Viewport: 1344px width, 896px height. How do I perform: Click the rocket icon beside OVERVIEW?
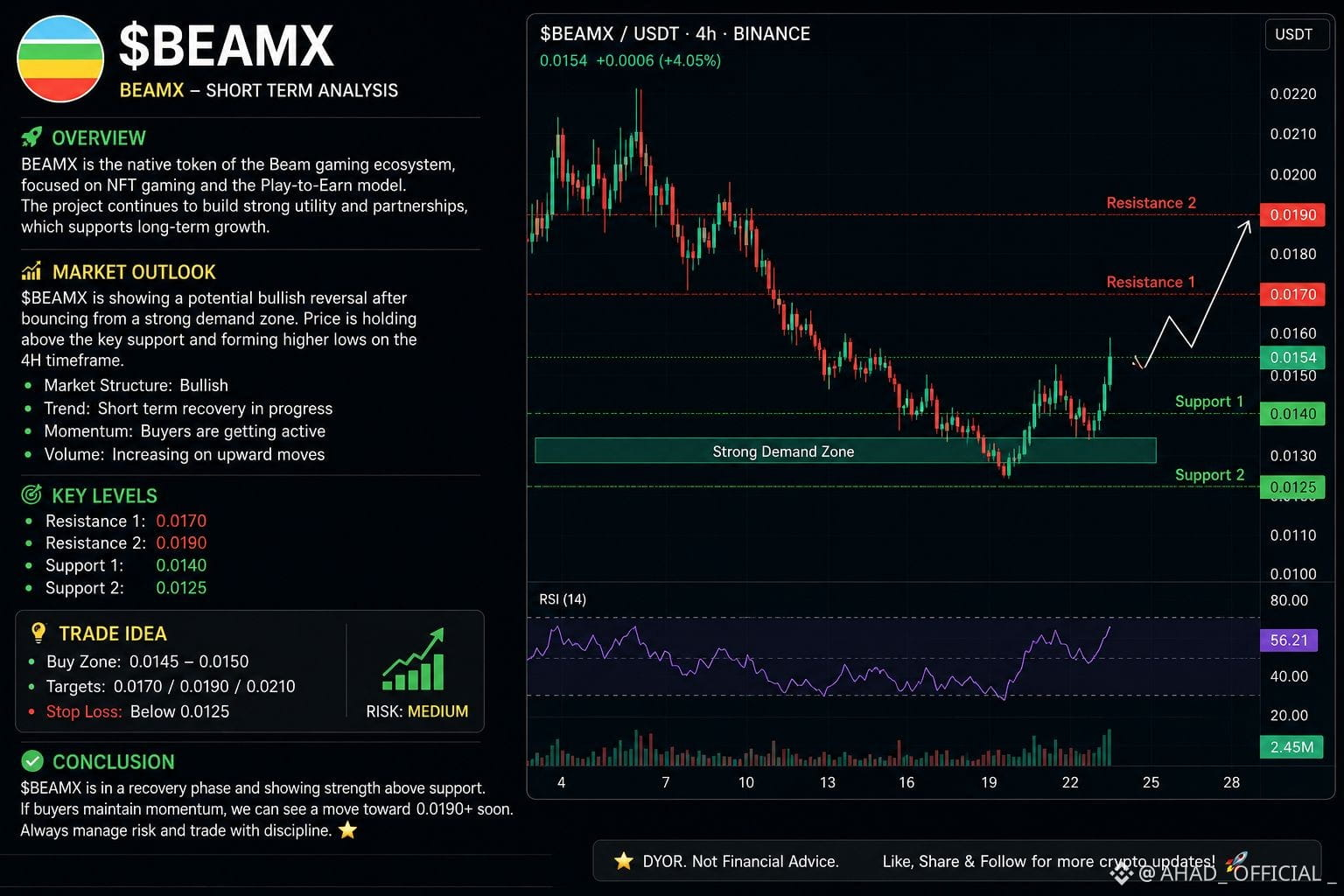(x=31, y=137)
